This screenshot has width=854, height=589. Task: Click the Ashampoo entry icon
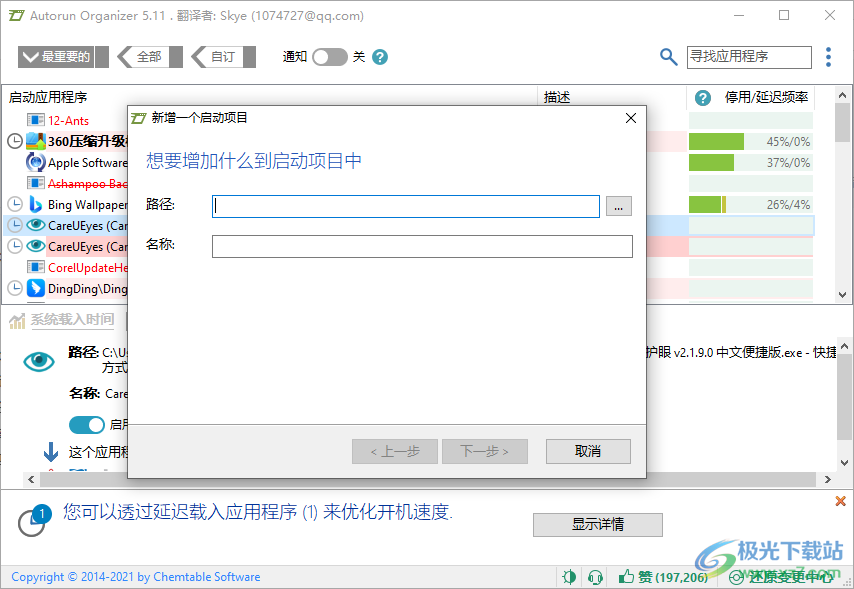click(36, 183)
